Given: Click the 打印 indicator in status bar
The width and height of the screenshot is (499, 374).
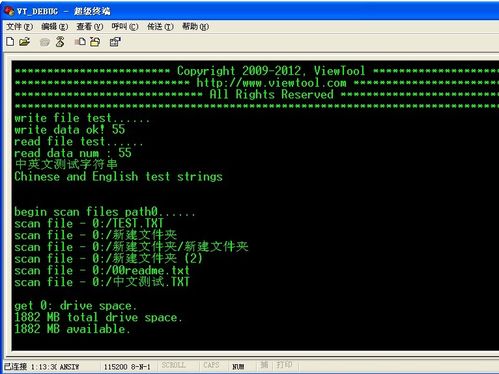Looking at the screenshot, I should pyautogui.click(x=284, y=365).
